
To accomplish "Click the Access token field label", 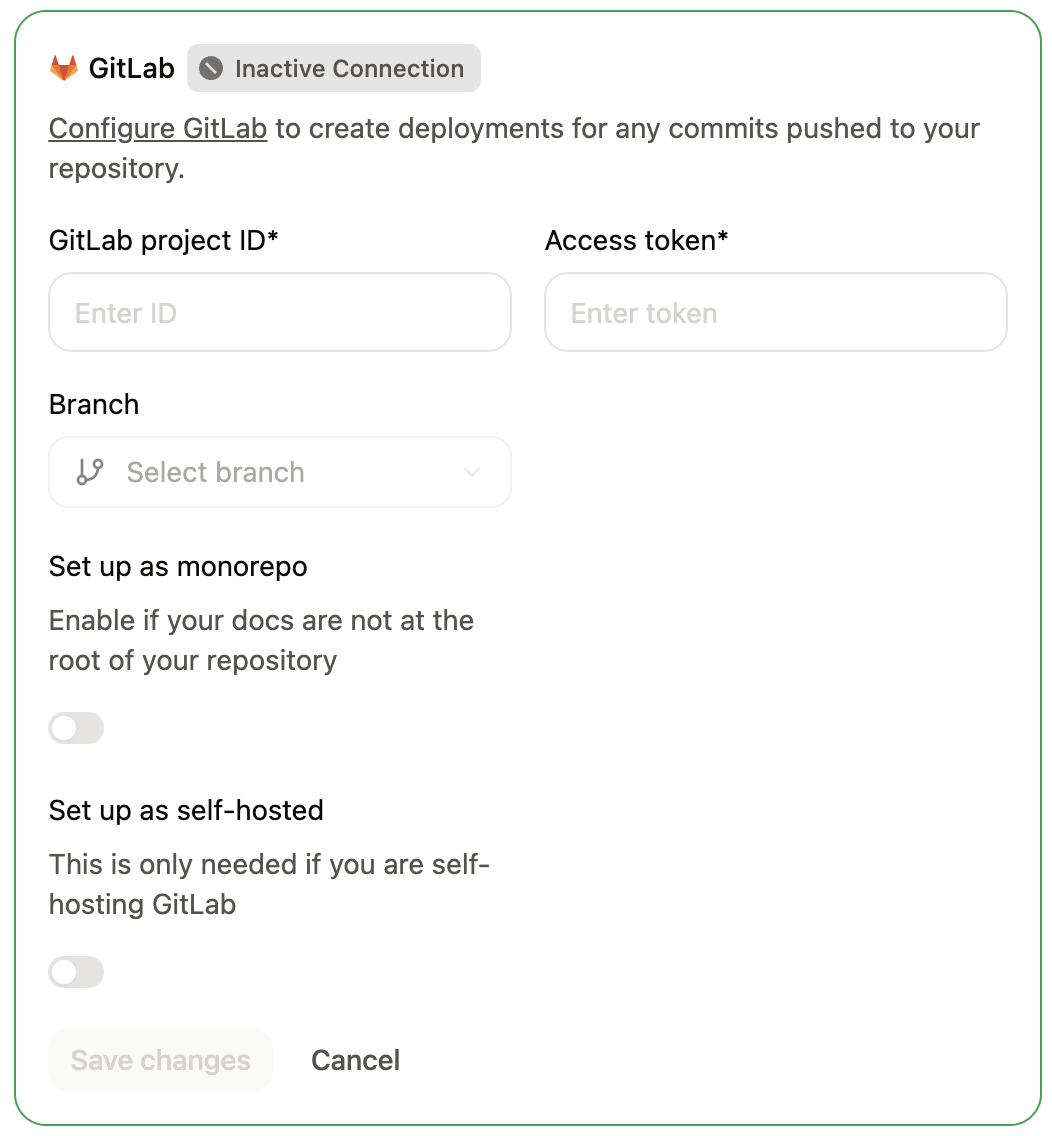I will pos(636,240).
